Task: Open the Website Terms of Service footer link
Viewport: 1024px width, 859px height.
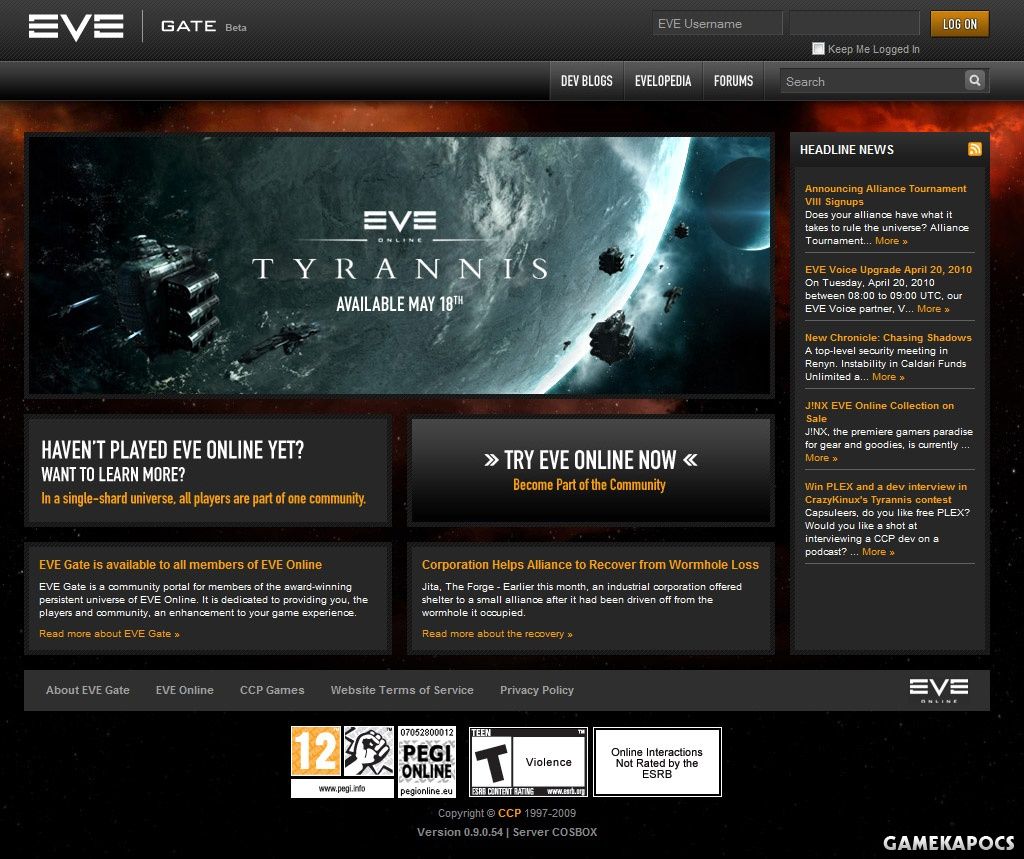Action: coord(402,690)
